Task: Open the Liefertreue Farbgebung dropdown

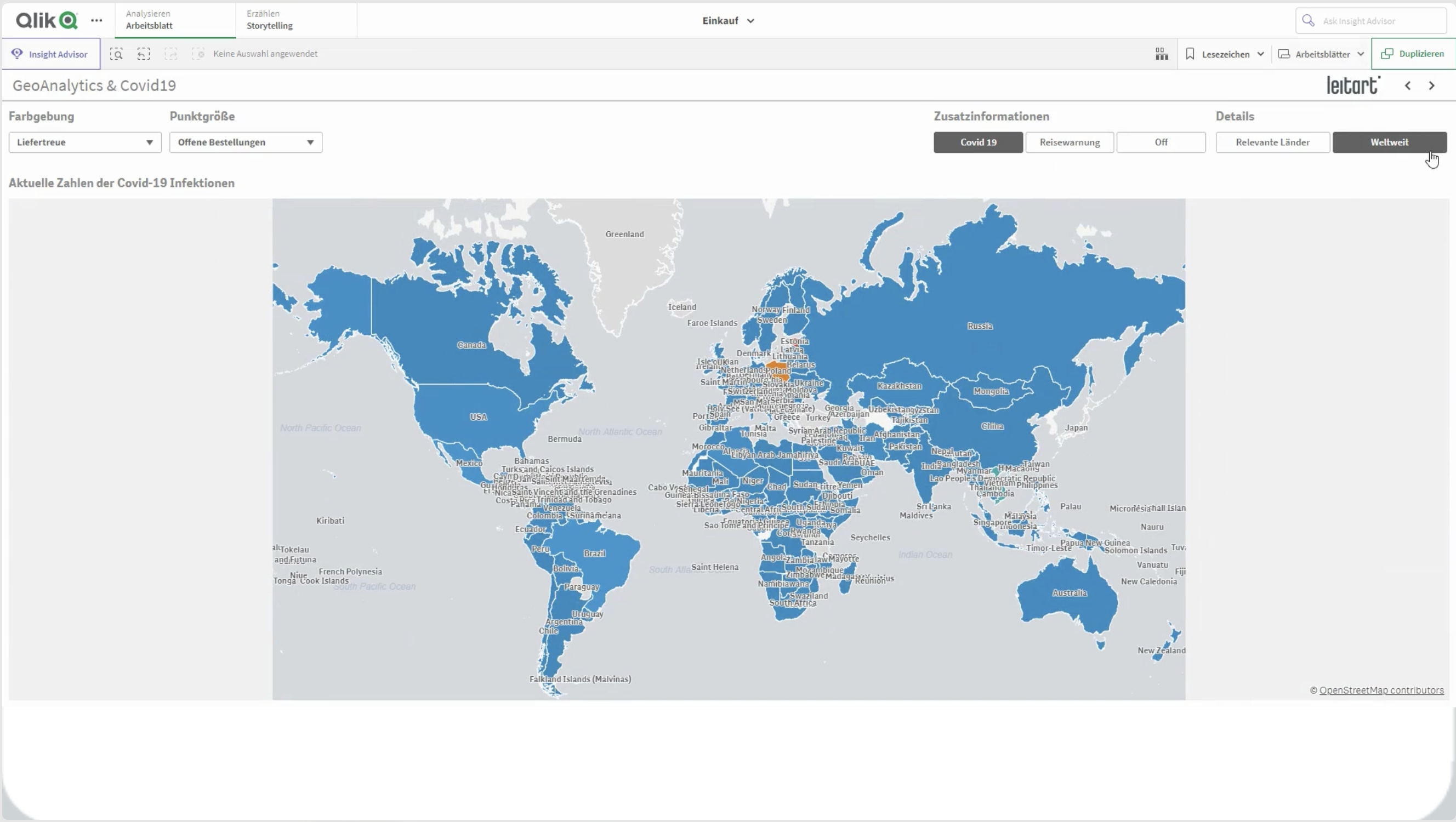Action: tap(85, 142)
